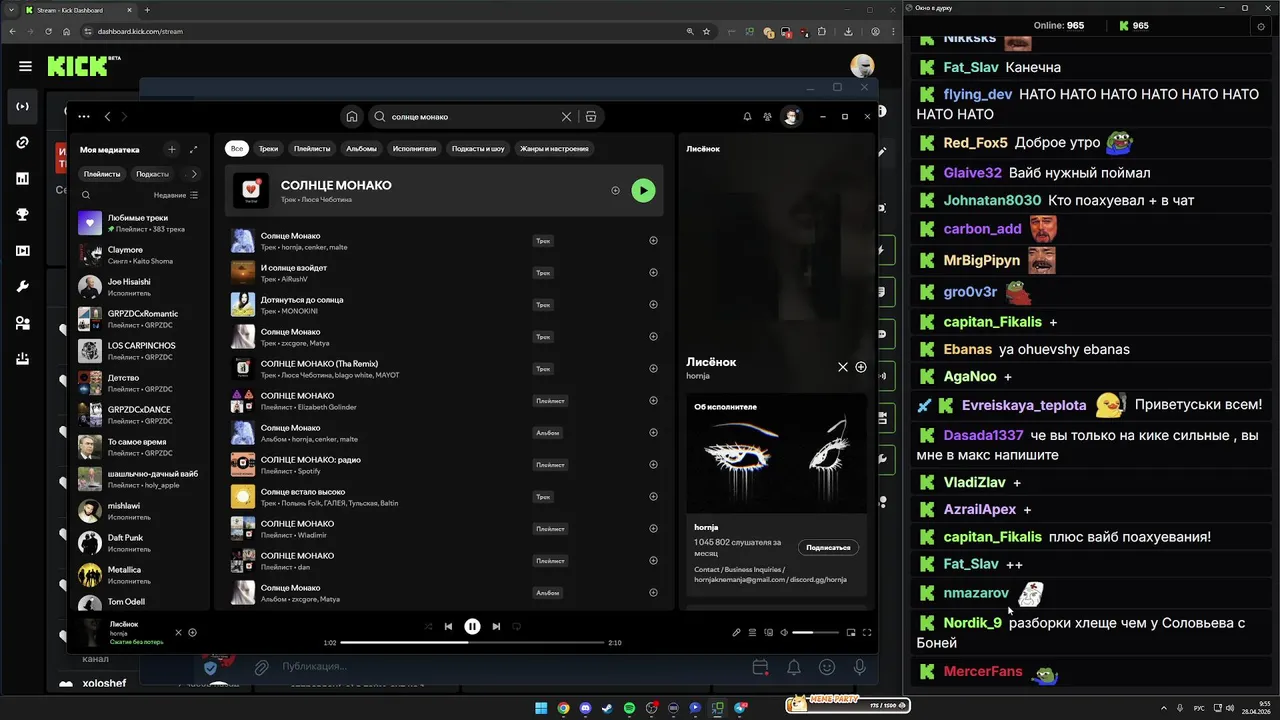Open hornja artist image card

pos(777,454)
